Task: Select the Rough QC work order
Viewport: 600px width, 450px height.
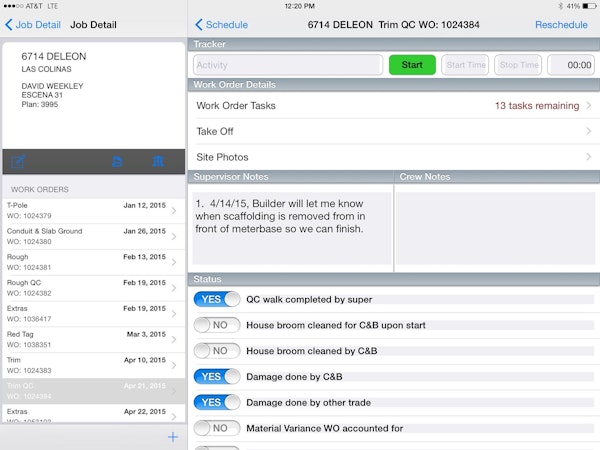Action: point(92,288)
